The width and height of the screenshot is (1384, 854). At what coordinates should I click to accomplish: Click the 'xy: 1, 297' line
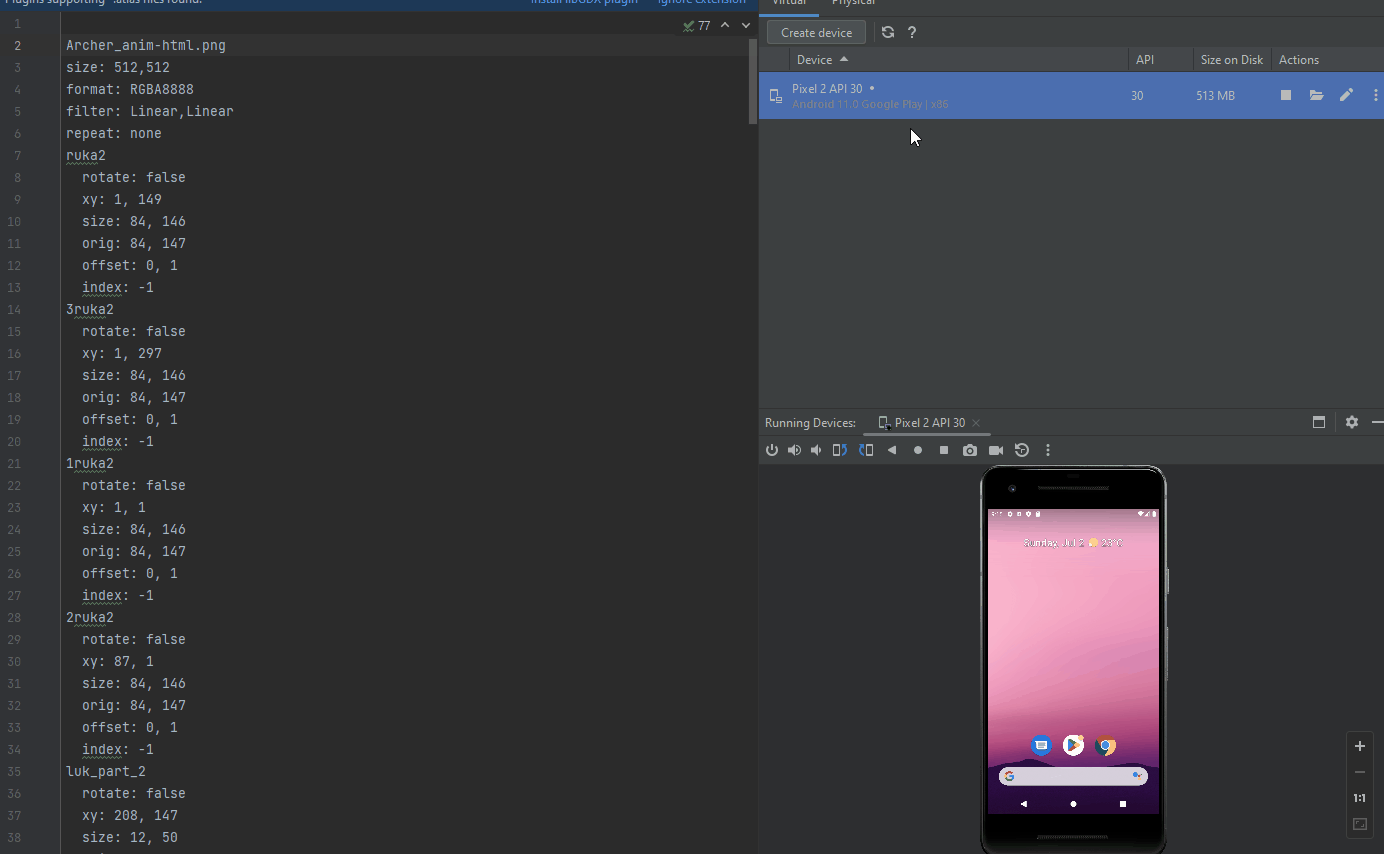[x=122, y=354]
